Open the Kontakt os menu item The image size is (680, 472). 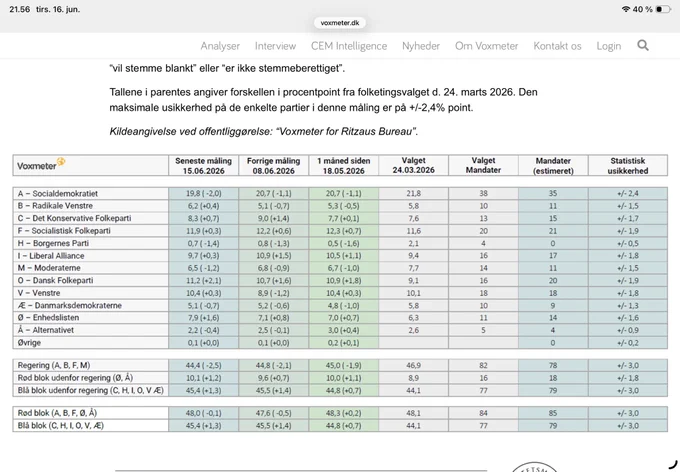[x=557, y=46]
